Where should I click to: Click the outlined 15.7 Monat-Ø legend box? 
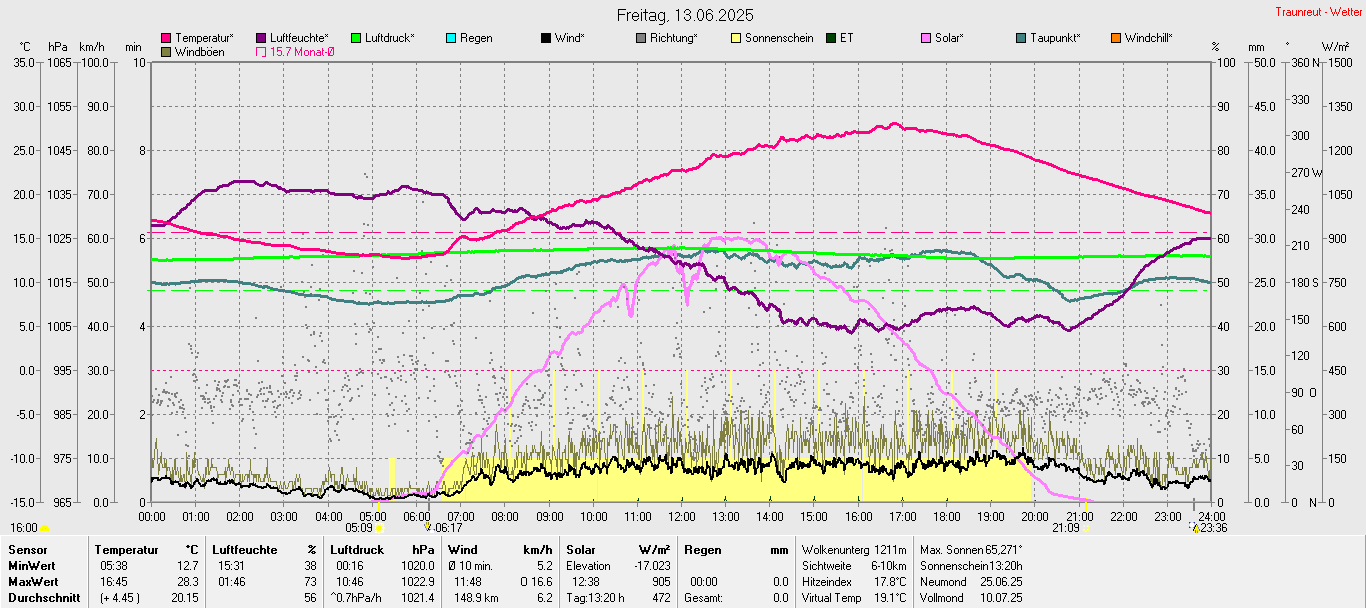click(261, 51)
